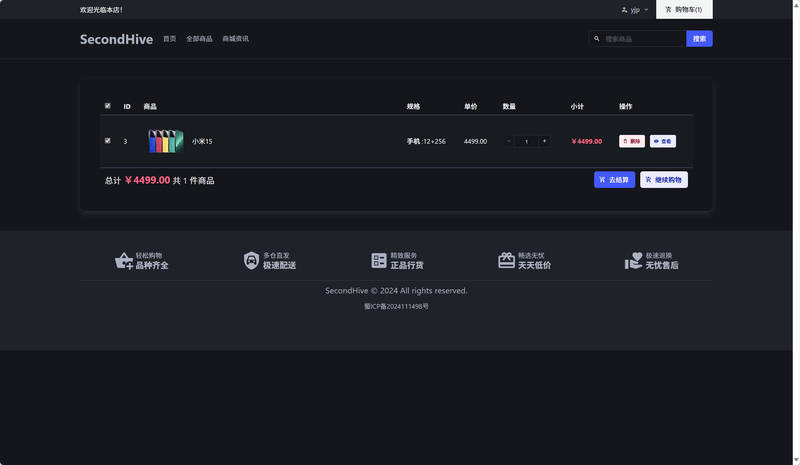Click the 小米15 product thumbnail
Image resolution: width=800 pixels, height=465 pixels.
165,141
